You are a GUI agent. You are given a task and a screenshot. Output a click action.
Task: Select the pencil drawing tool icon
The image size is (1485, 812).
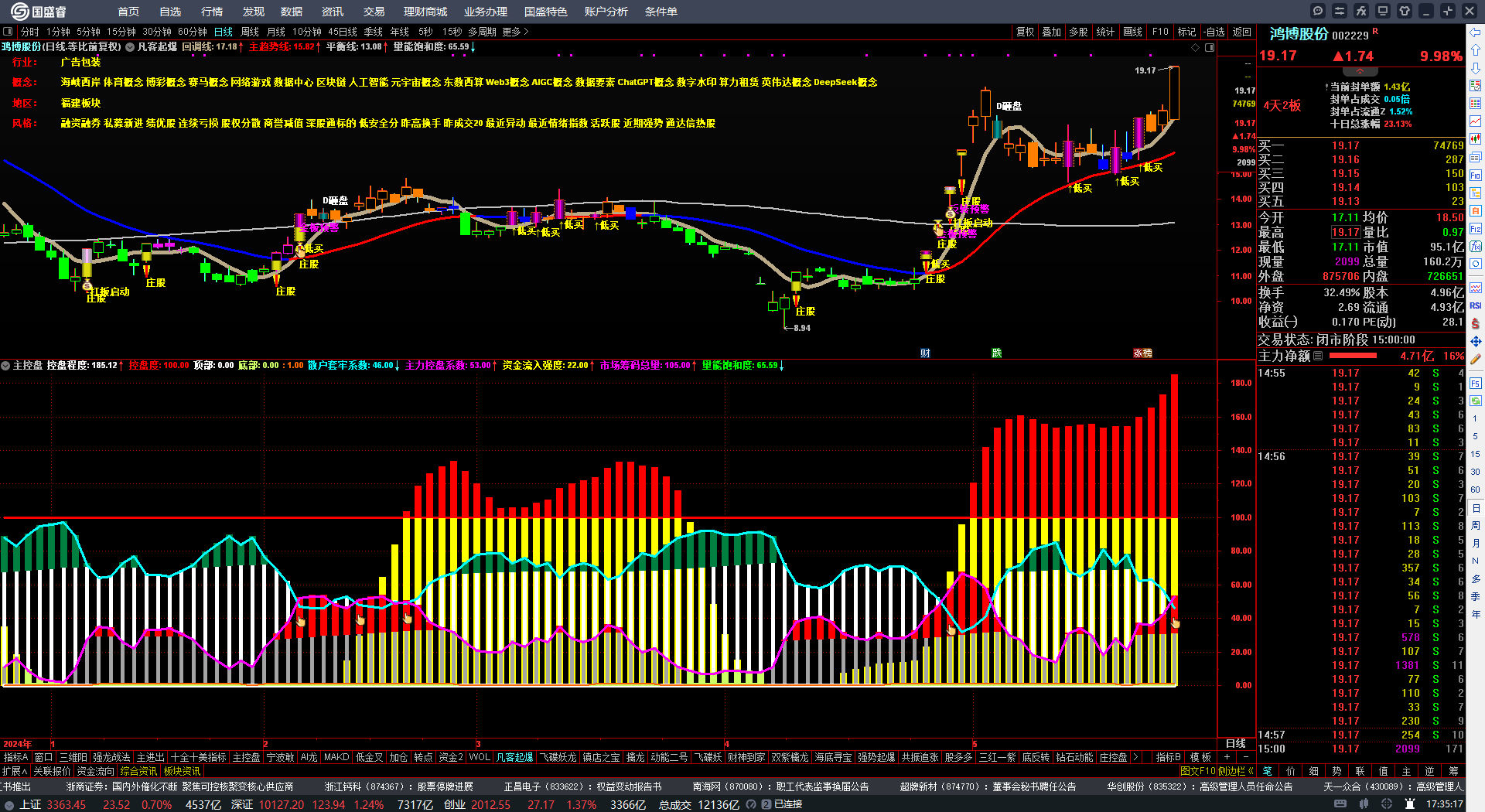coord(1476,359)
